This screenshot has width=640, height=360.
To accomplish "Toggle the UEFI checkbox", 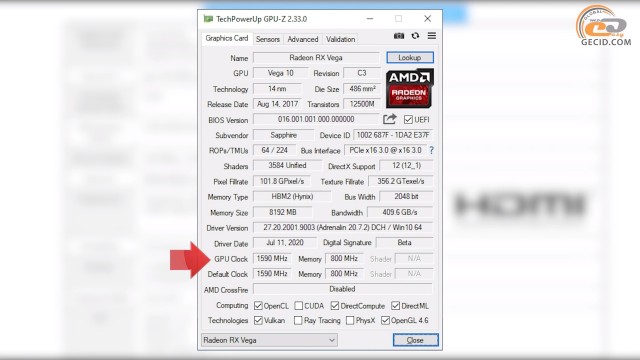I will (408, 120).
